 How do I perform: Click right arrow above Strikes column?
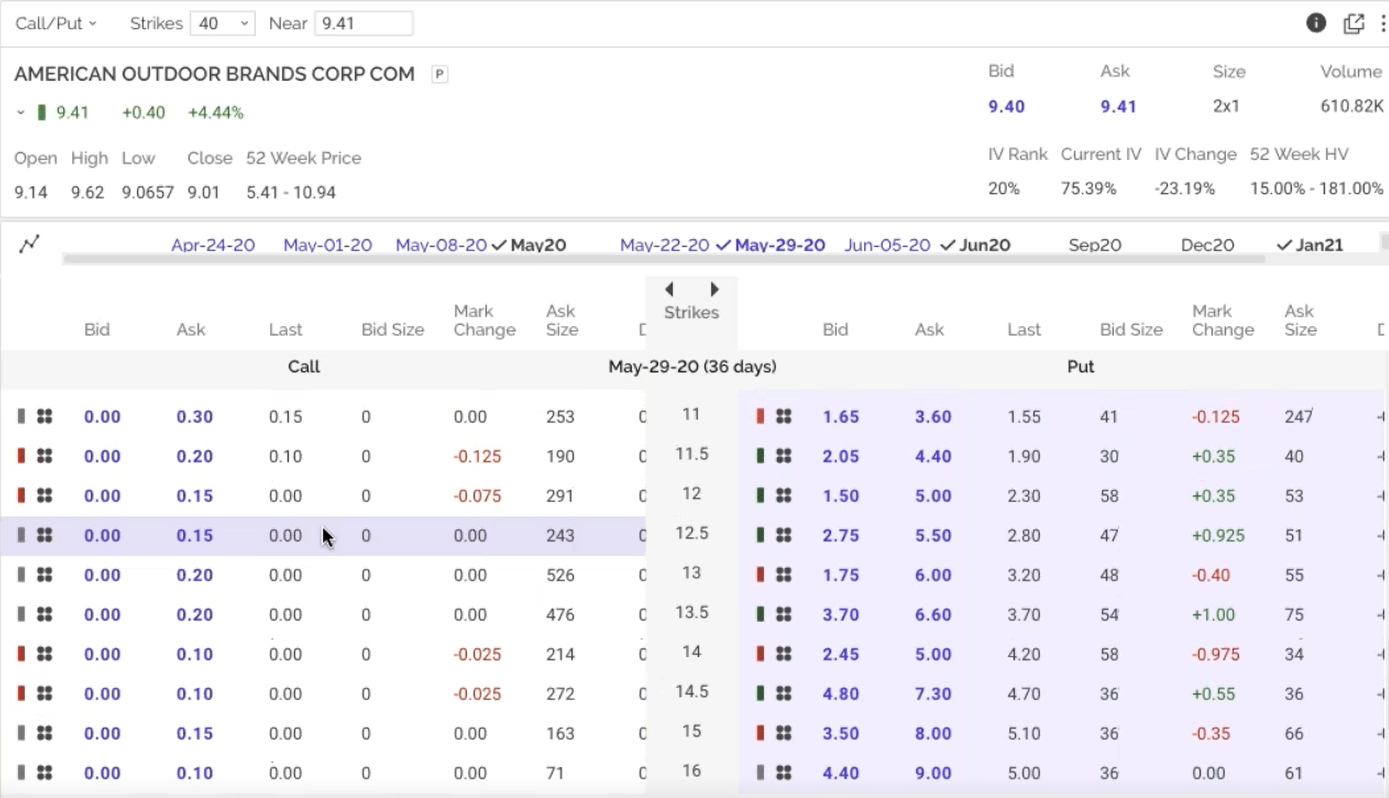tap(714, 289)
